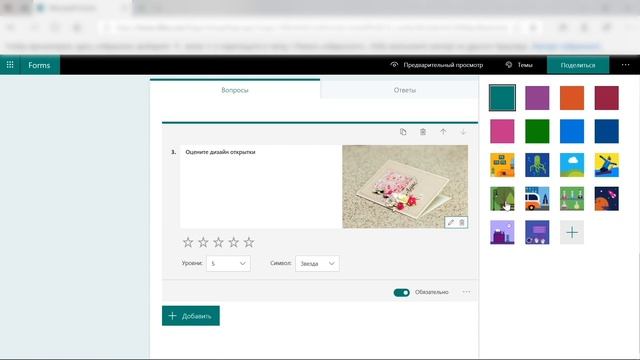Toggle the Required (Обязательно) switch
Viewport: 640px width, 360px height.
click(401, 292)
